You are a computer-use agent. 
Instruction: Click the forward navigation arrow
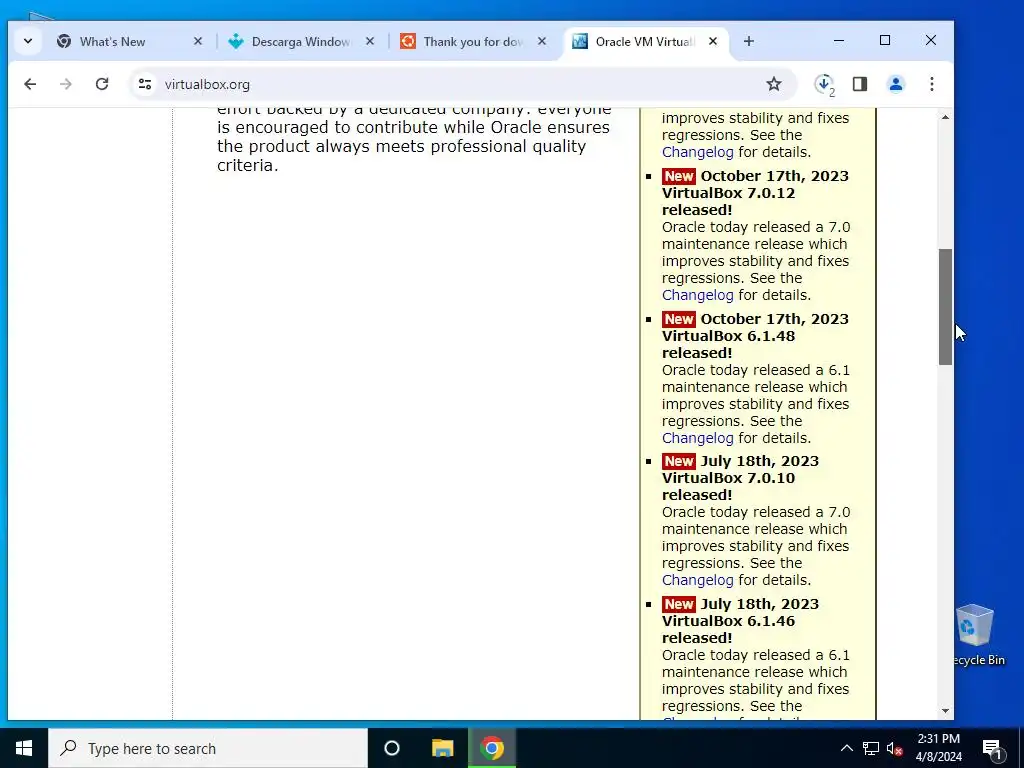coord(65,84)
